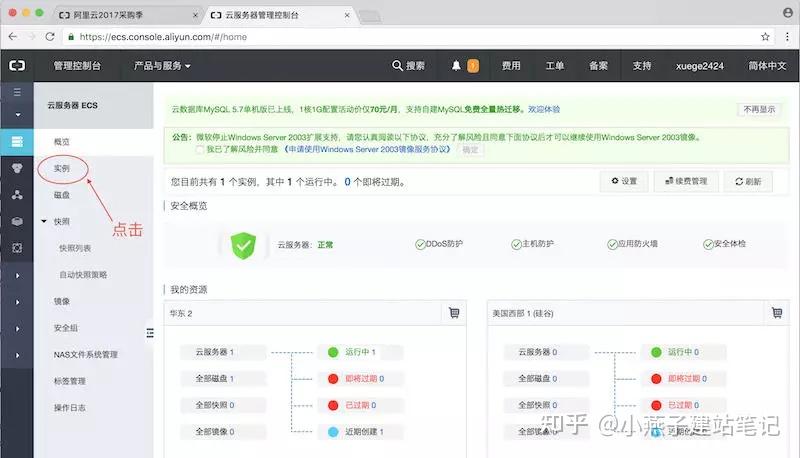This screenshot has height=458, width=800.
Task: Open NAS文件系统管理 in sidebar
Action: [x=85, y=354]
